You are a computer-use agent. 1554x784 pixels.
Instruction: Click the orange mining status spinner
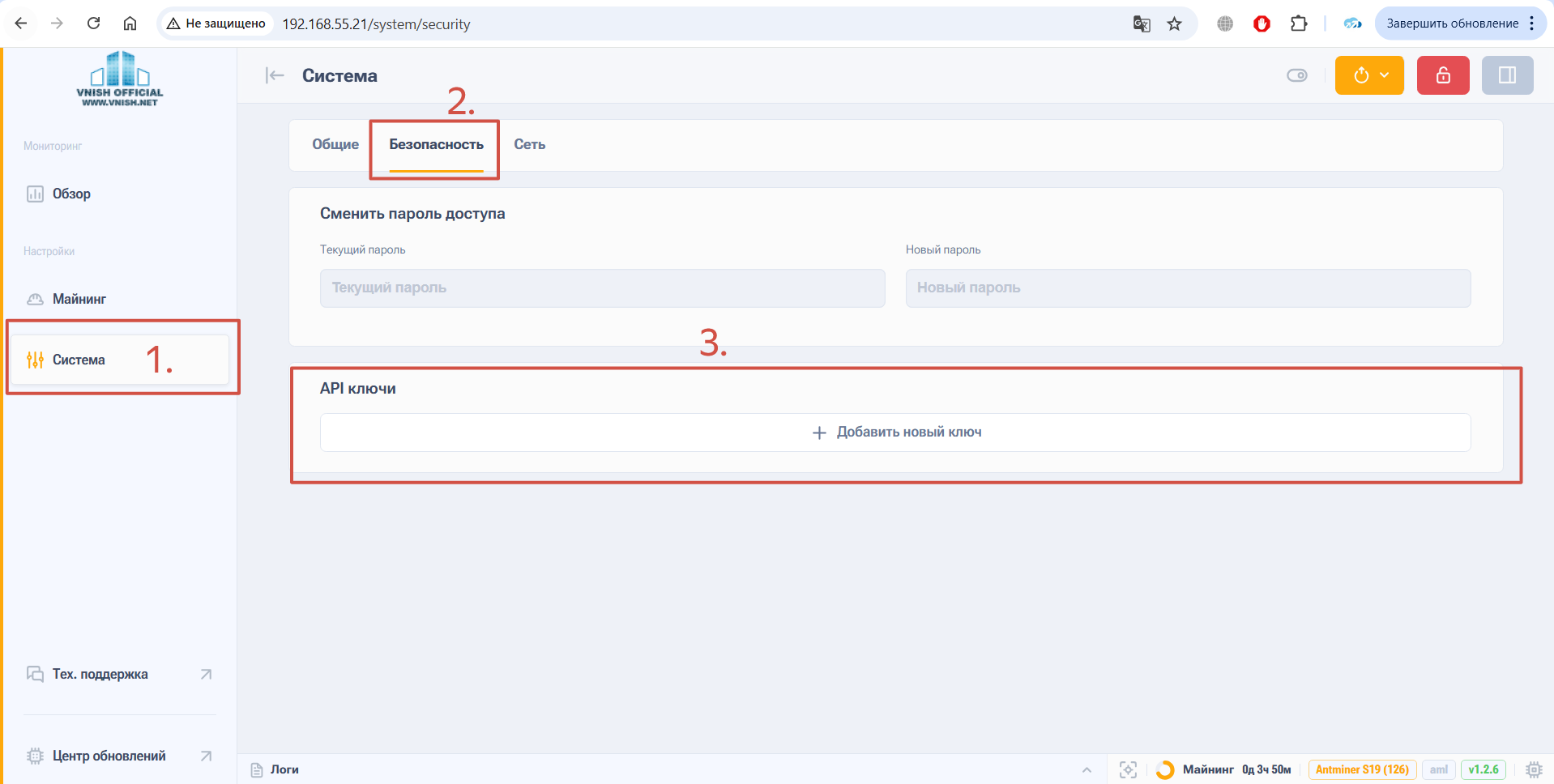coord(1165,769)
